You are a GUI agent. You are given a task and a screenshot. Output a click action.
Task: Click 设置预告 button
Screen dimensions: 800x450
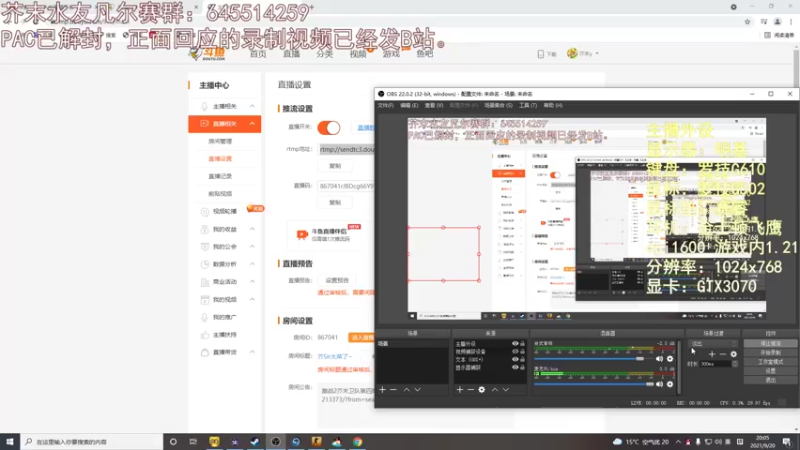337,281
